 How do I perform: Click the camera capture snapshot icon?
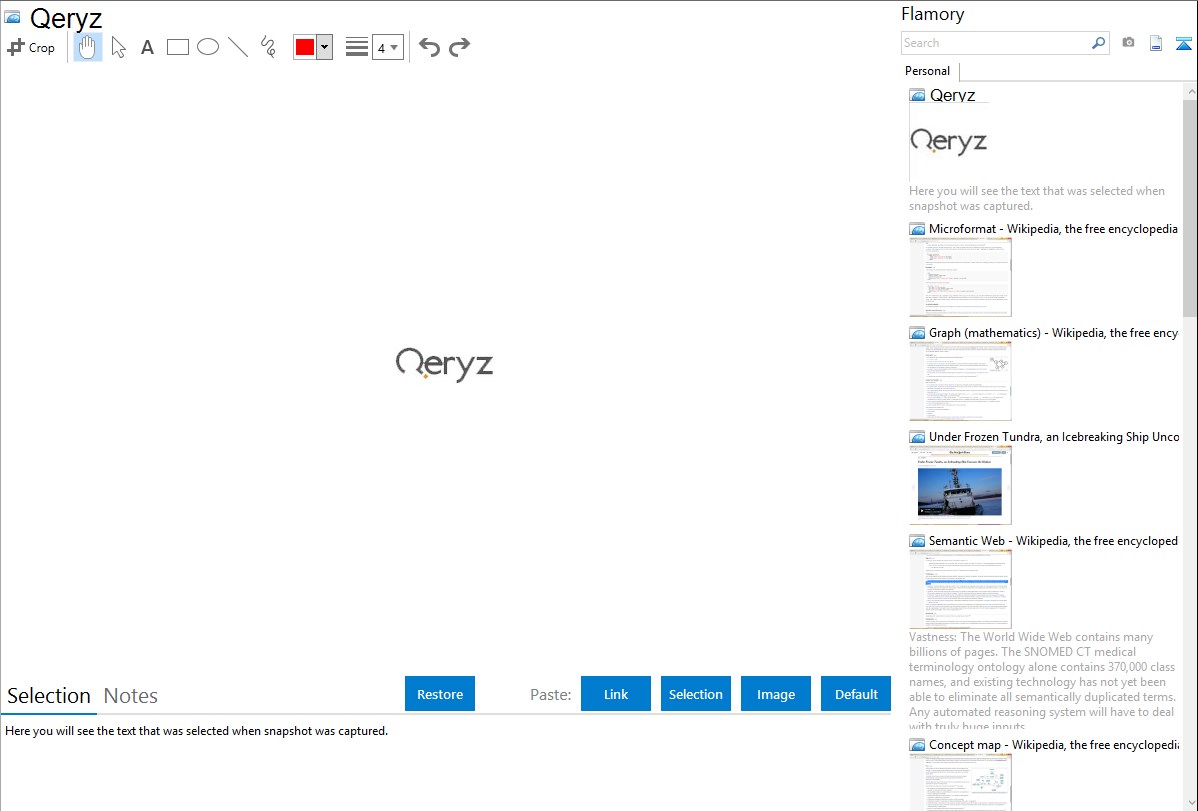click(x=1128, y=43)
